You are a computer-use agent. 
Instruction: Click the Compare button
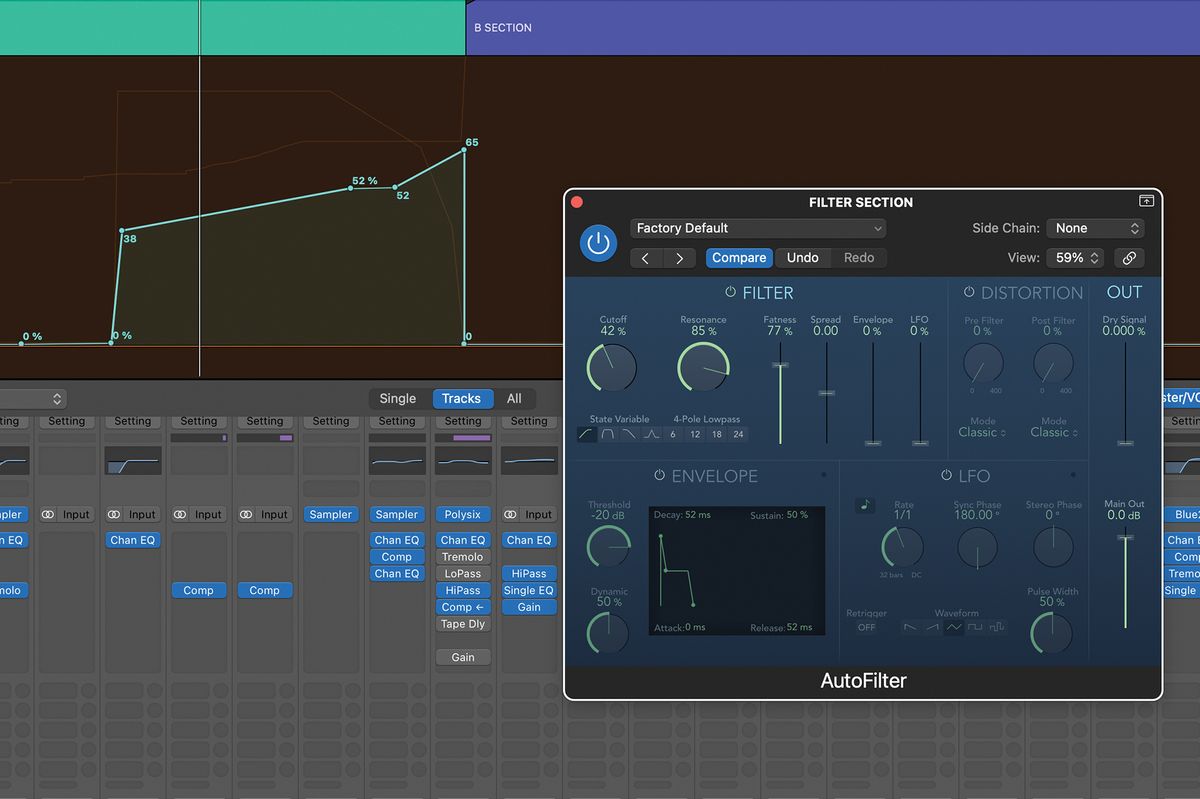click(738, 257)
